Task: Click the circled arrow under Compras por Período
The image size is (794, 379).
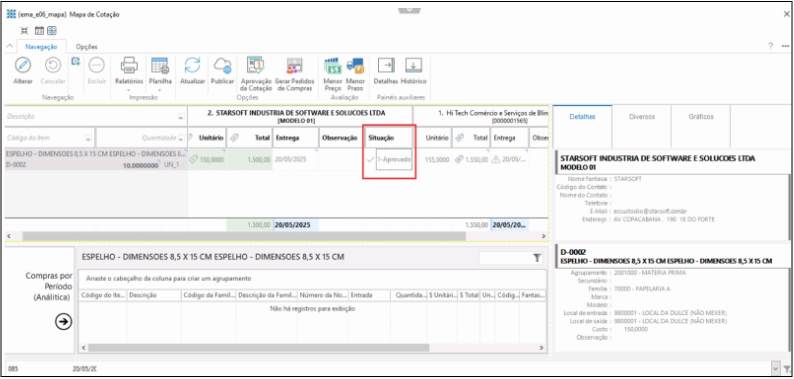Action: [x=63, y=322]
